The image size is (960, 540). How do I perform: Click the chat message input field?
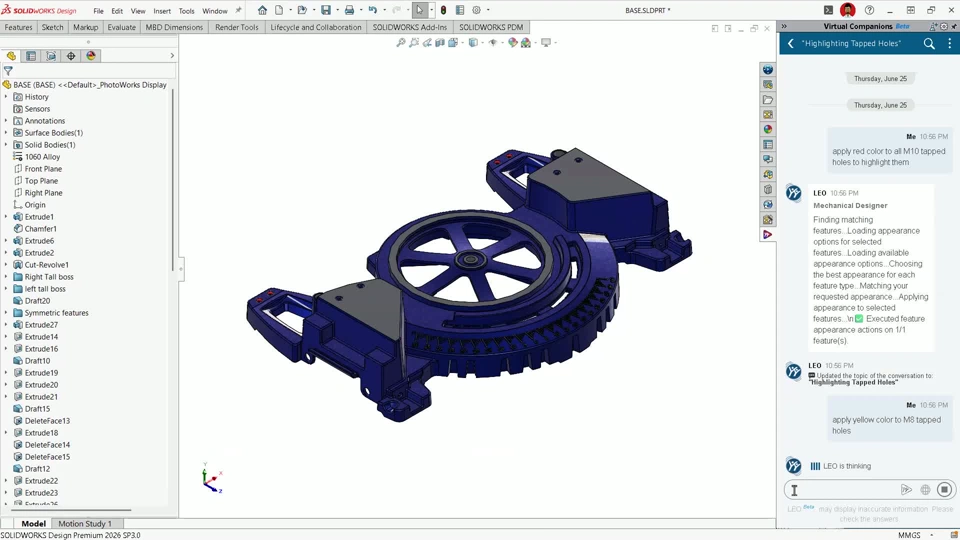coord(848,490)
